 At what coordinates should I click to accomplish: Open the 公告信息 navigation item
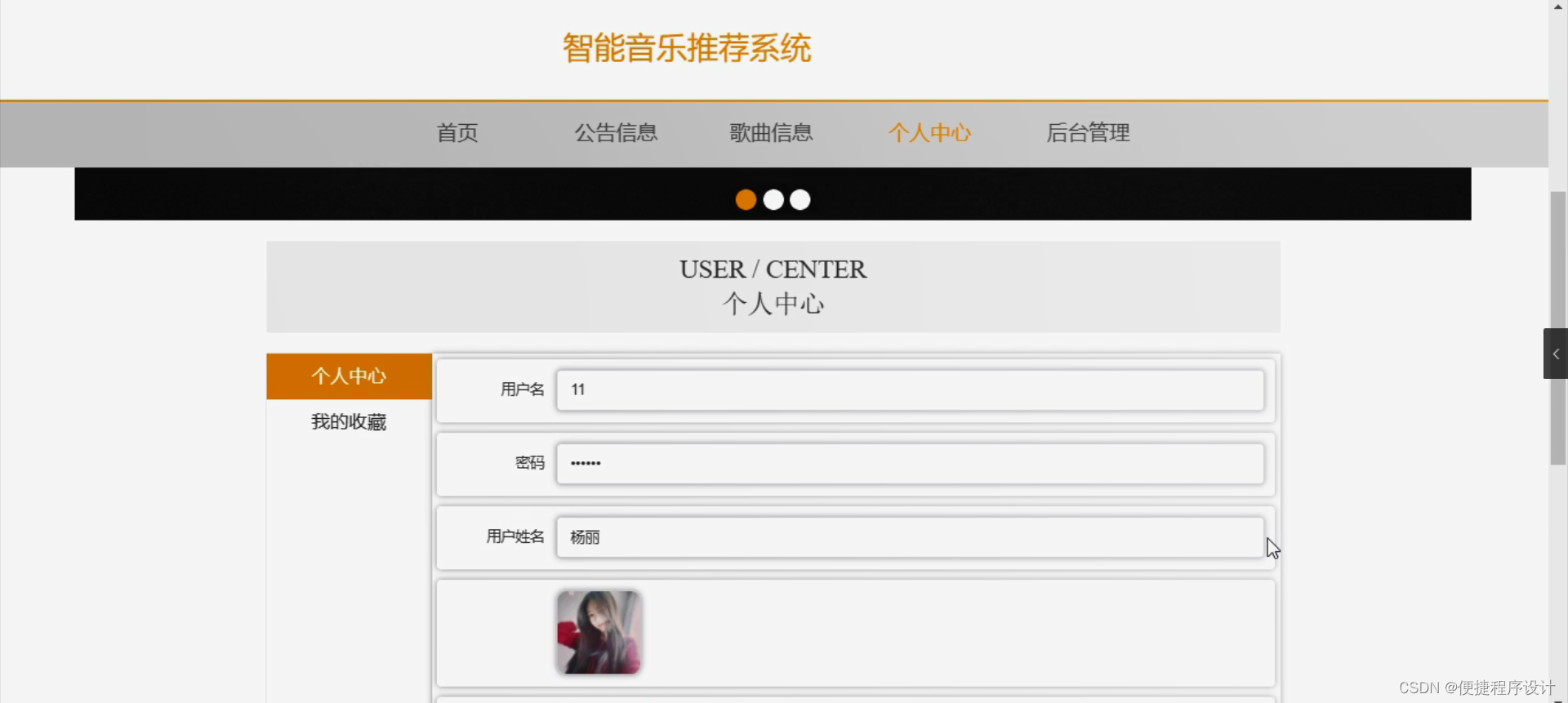point(616,132)
